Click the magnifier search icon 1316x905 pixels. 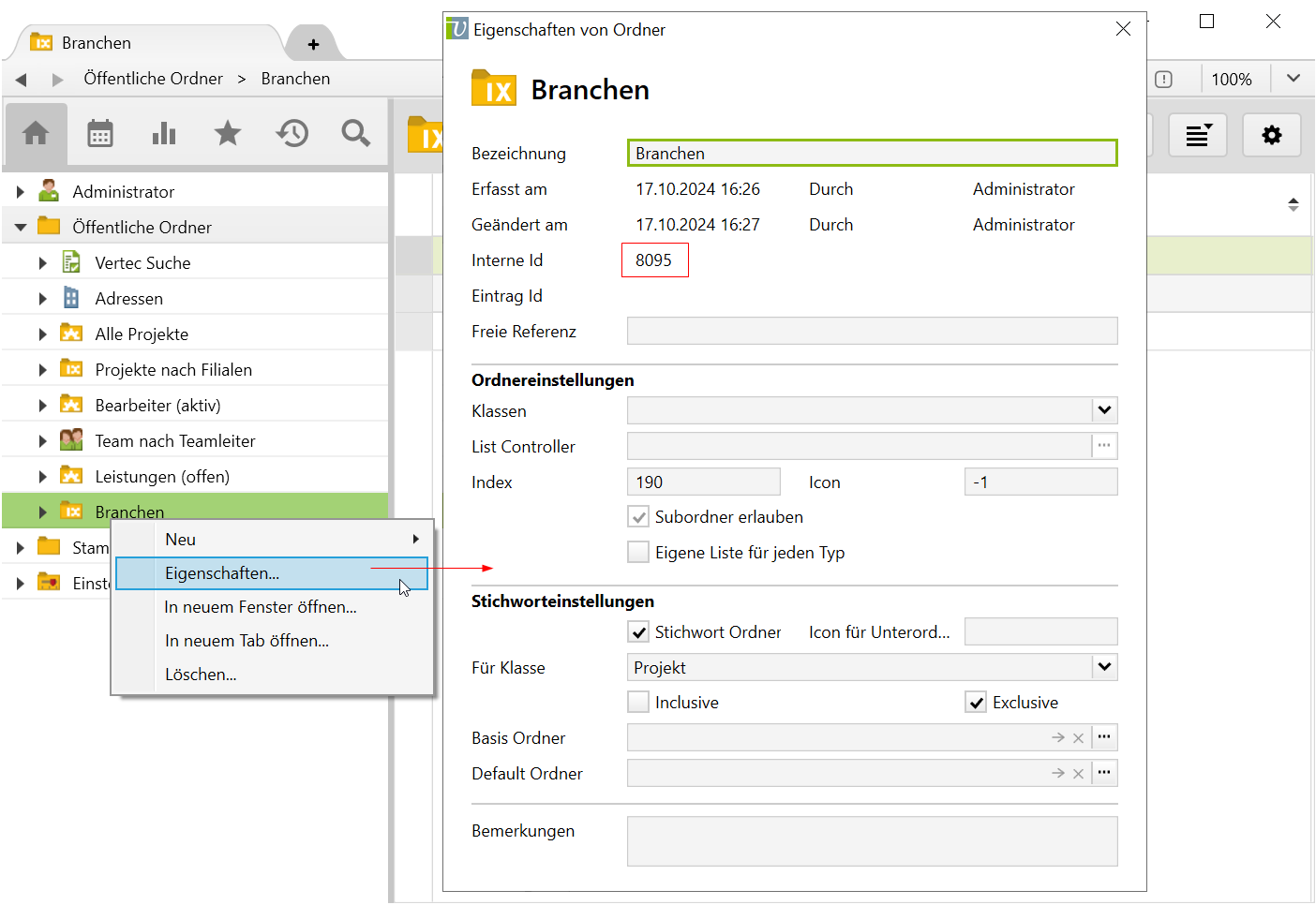(355, 134)
